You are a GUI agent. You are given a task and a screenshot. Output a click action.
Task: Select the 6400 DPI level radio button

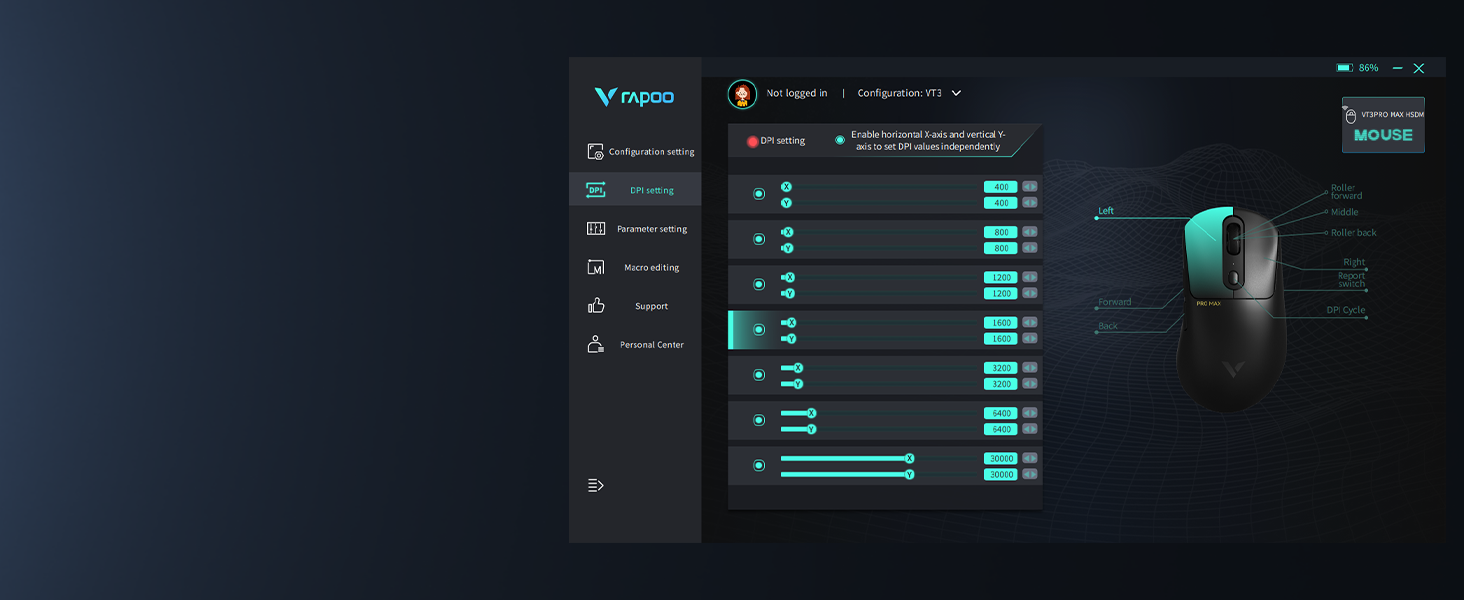coord(759,420)
